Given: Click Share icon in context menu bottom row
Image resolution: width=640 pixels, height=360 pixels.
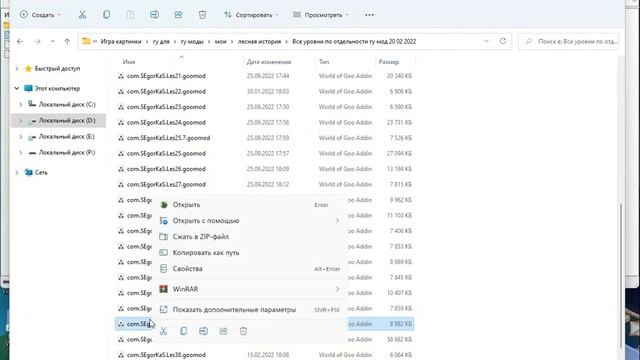Looking at the screenshot, I should [223, 331].
